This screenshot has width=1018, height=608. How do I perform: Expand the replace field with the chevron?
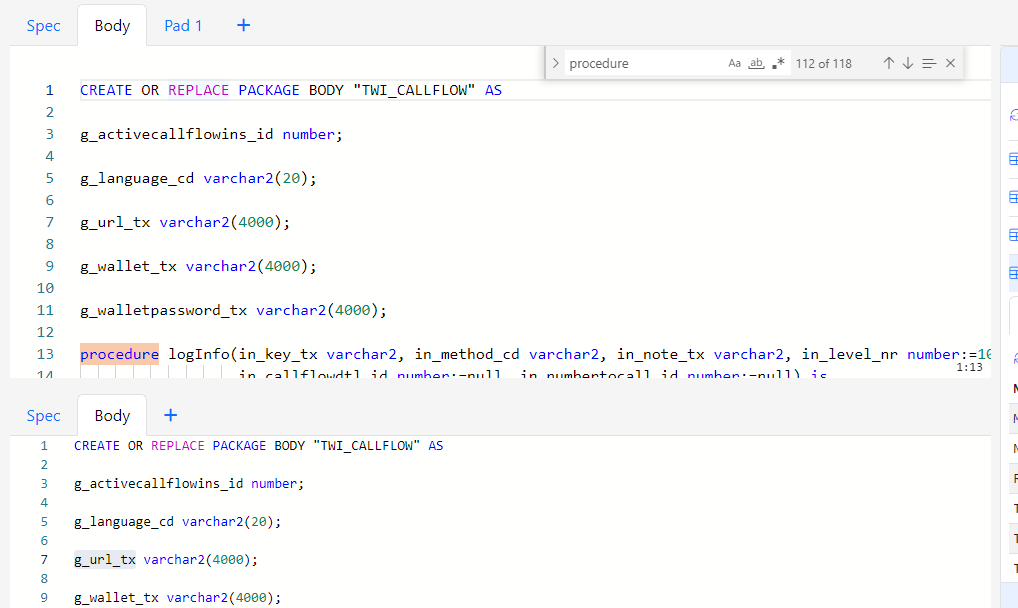point(556,63)
